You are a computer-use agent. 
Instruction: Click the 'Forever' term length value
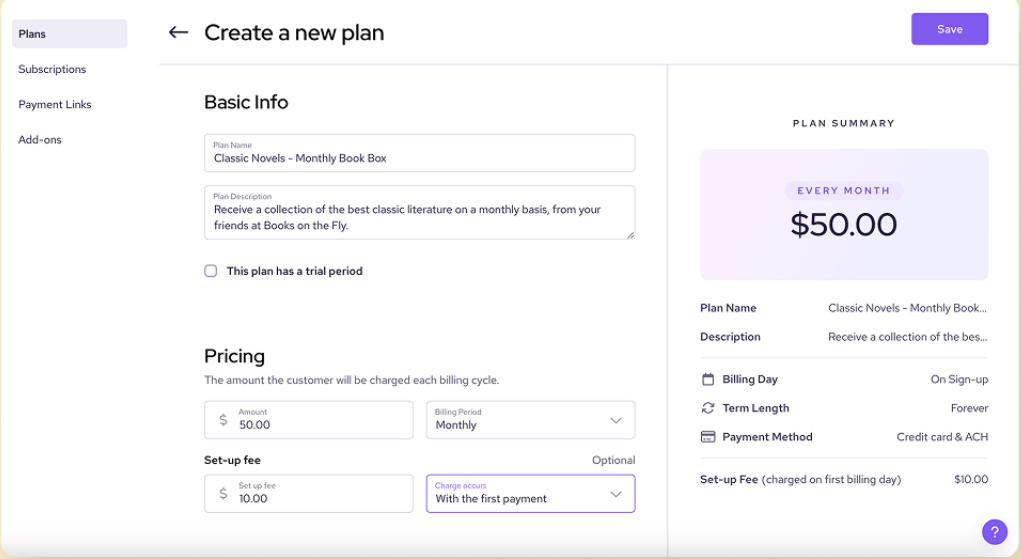point(970,408)
